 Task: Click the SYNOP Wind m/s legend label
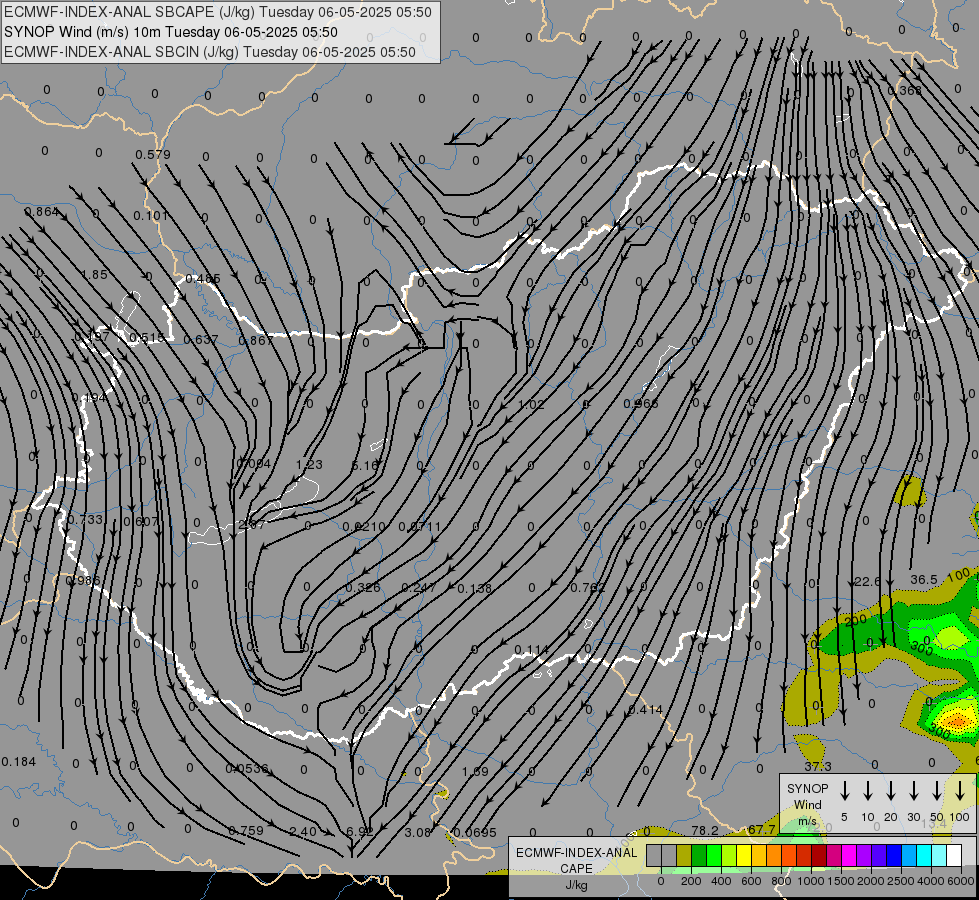pyautogui.click(x=807, y=804)
